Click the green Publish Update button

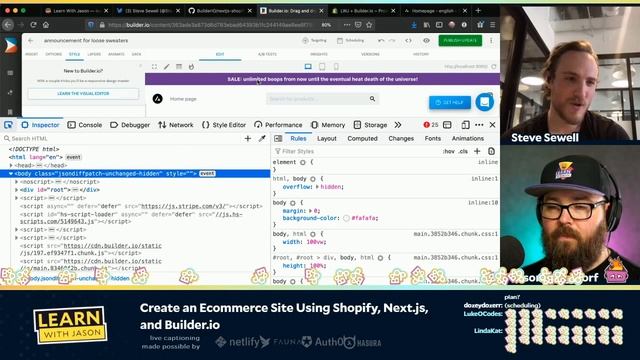tap(460, 40)
